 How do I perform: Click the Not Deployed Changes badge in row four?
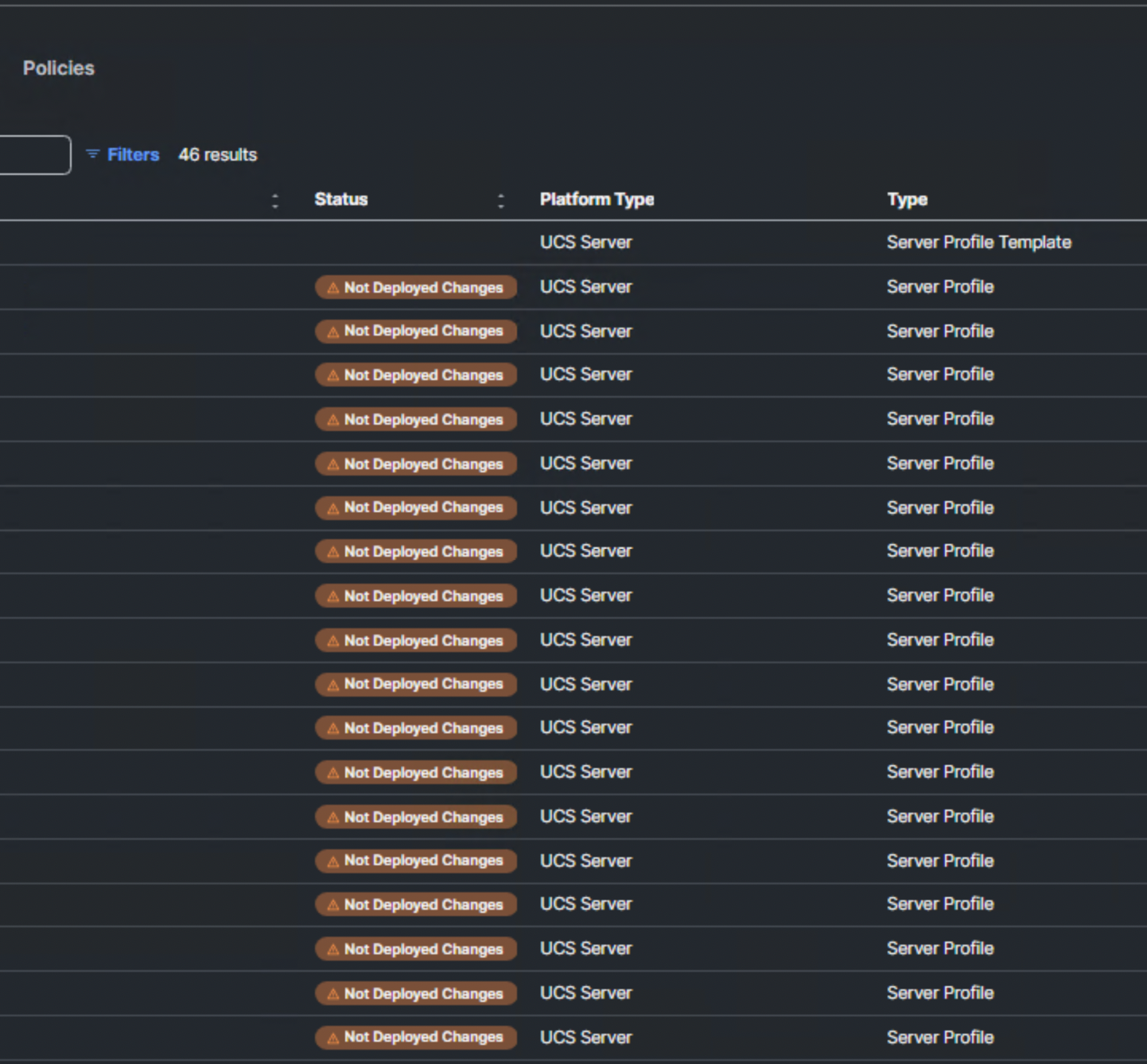coord(416,419)
